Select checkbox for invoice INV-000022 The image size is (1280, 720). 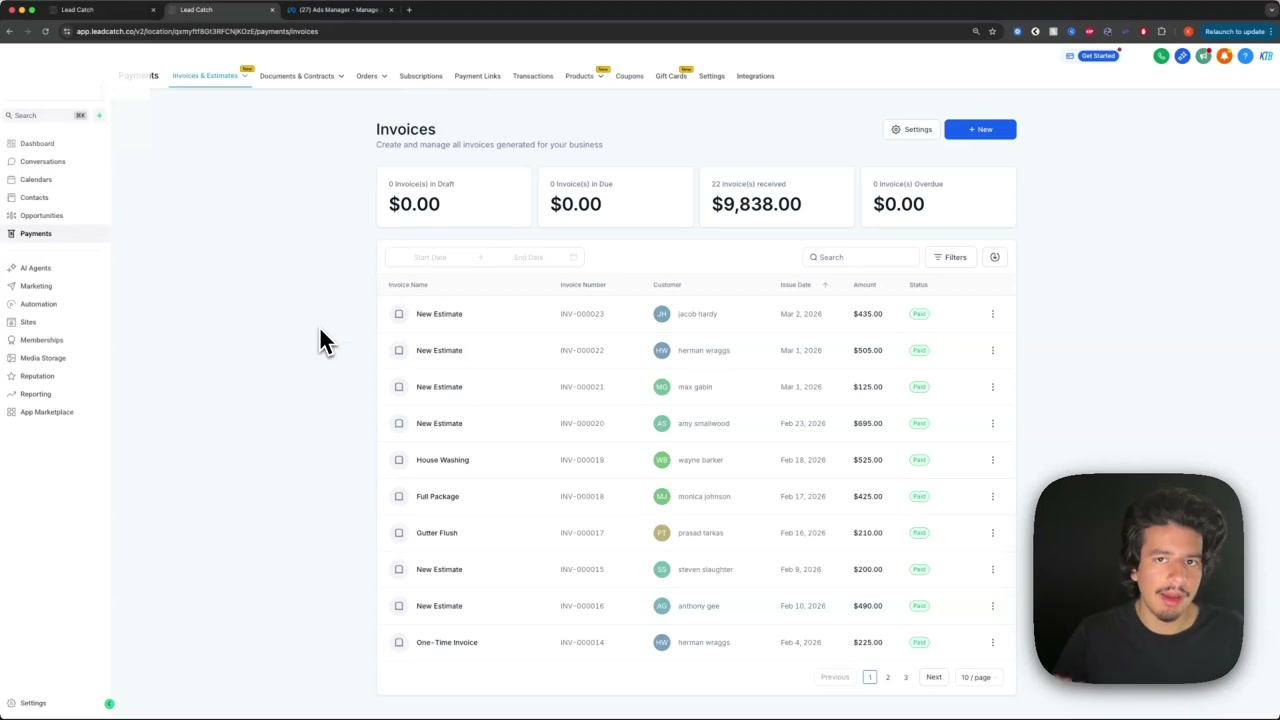click(x=399, y=350)
